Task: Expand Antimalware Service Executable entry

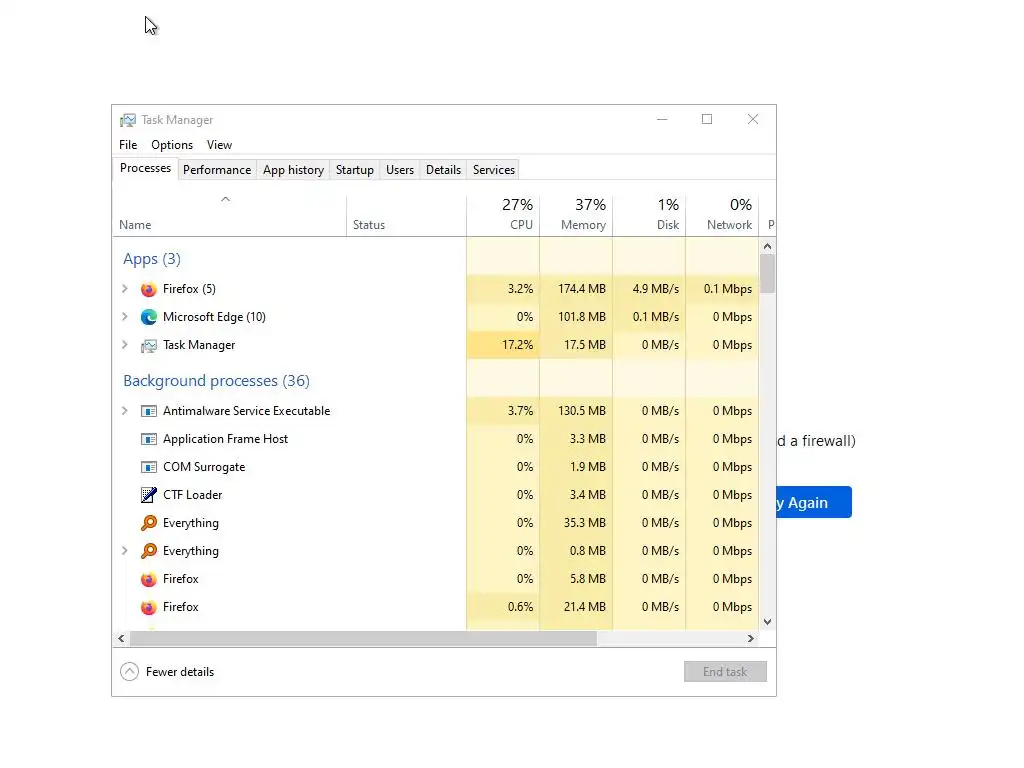Action: point(125,411)
